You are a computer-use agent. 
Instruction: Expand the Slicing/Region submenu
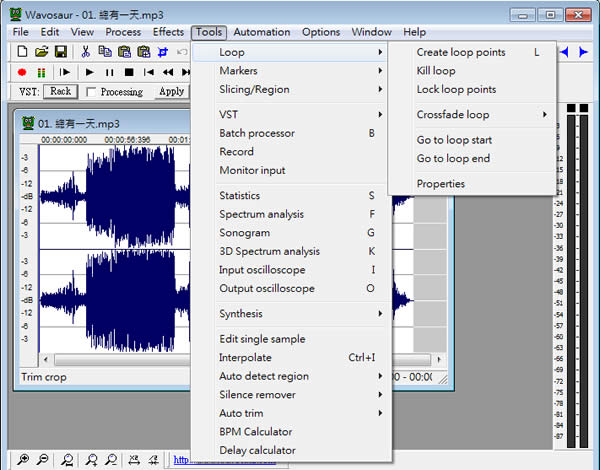point(290,90)
